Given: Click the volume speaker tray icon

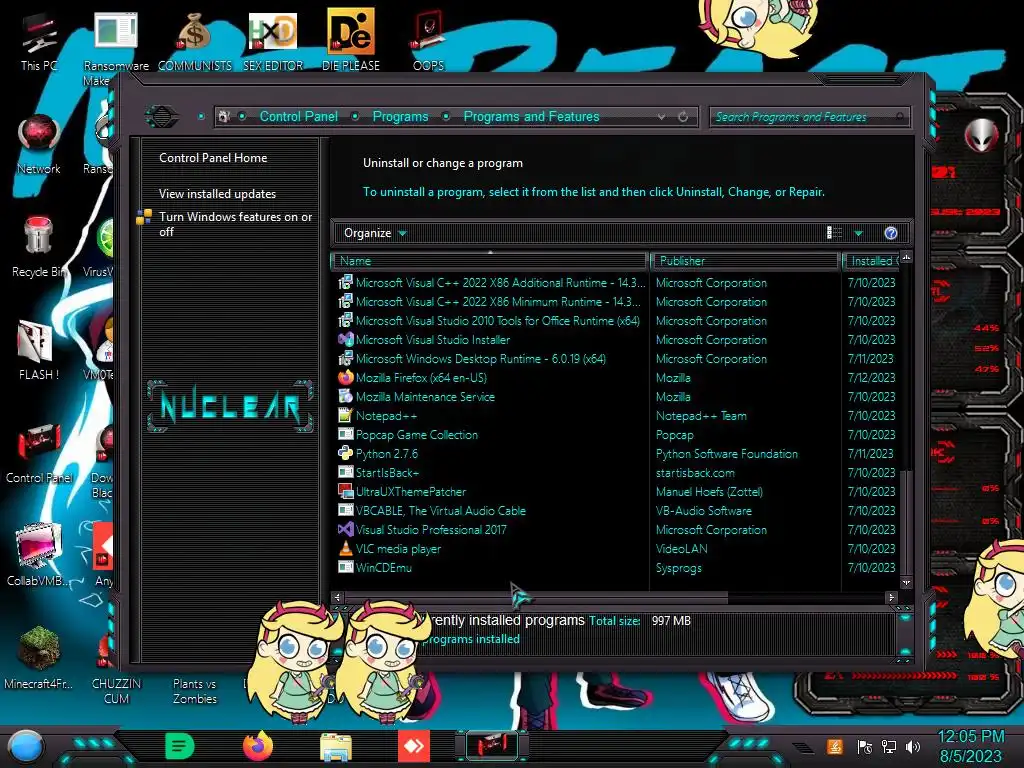Looking at the screenshot, I should pos(913,746).
